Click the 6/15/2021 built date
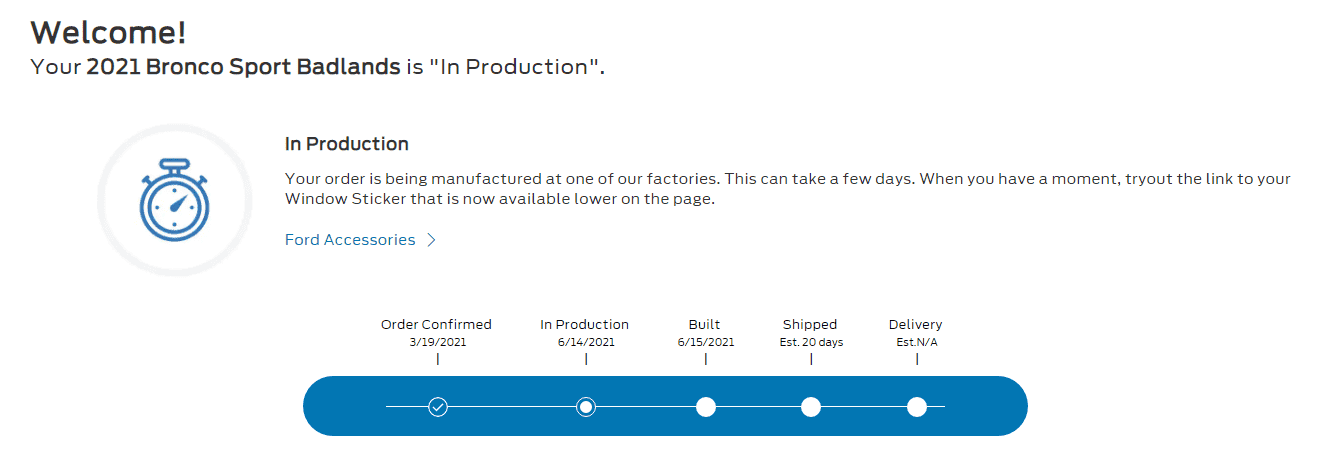 706,342
